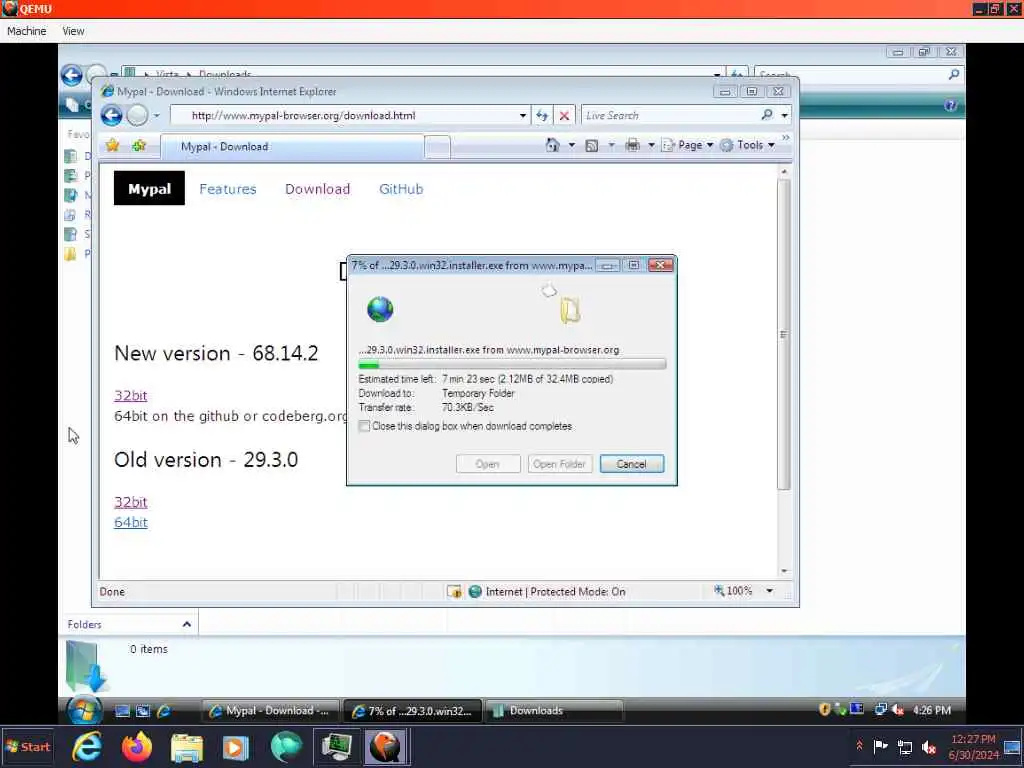Click the red stop loading icon
The width and height of the screenshot is (1024, 768).
[x=564, y=116]
